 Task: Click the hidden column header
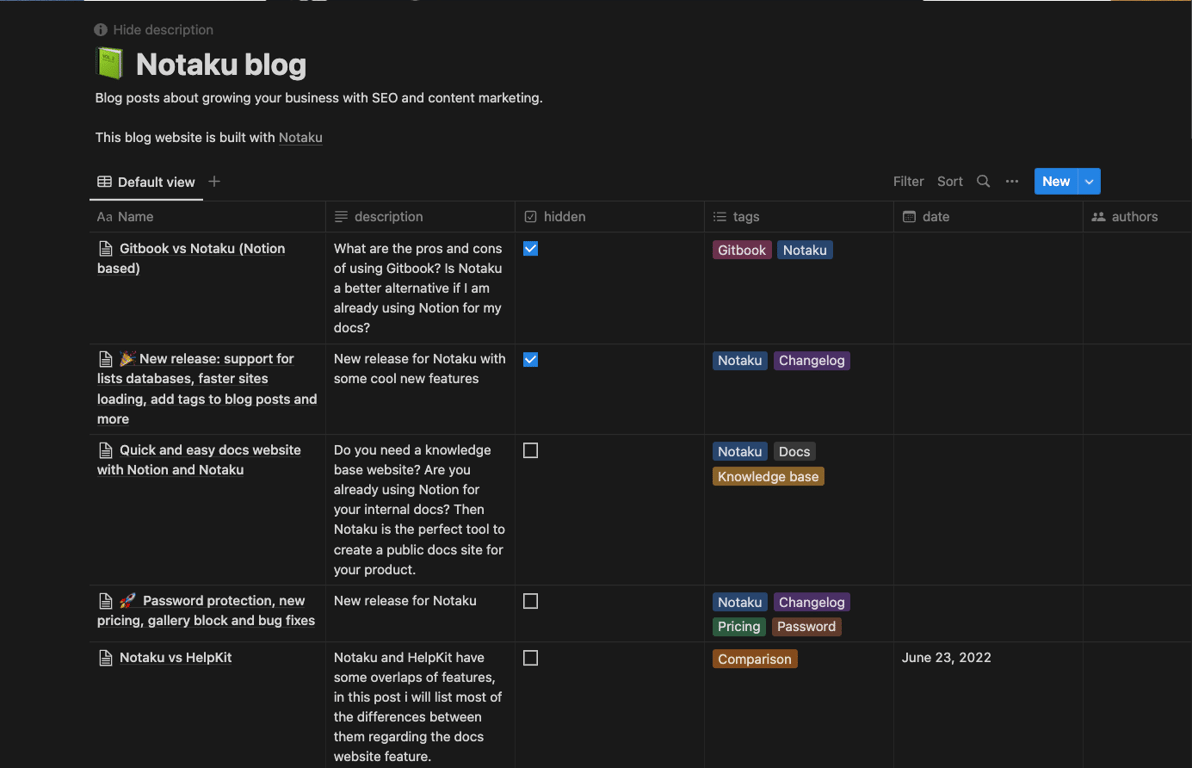coord(610,217)
